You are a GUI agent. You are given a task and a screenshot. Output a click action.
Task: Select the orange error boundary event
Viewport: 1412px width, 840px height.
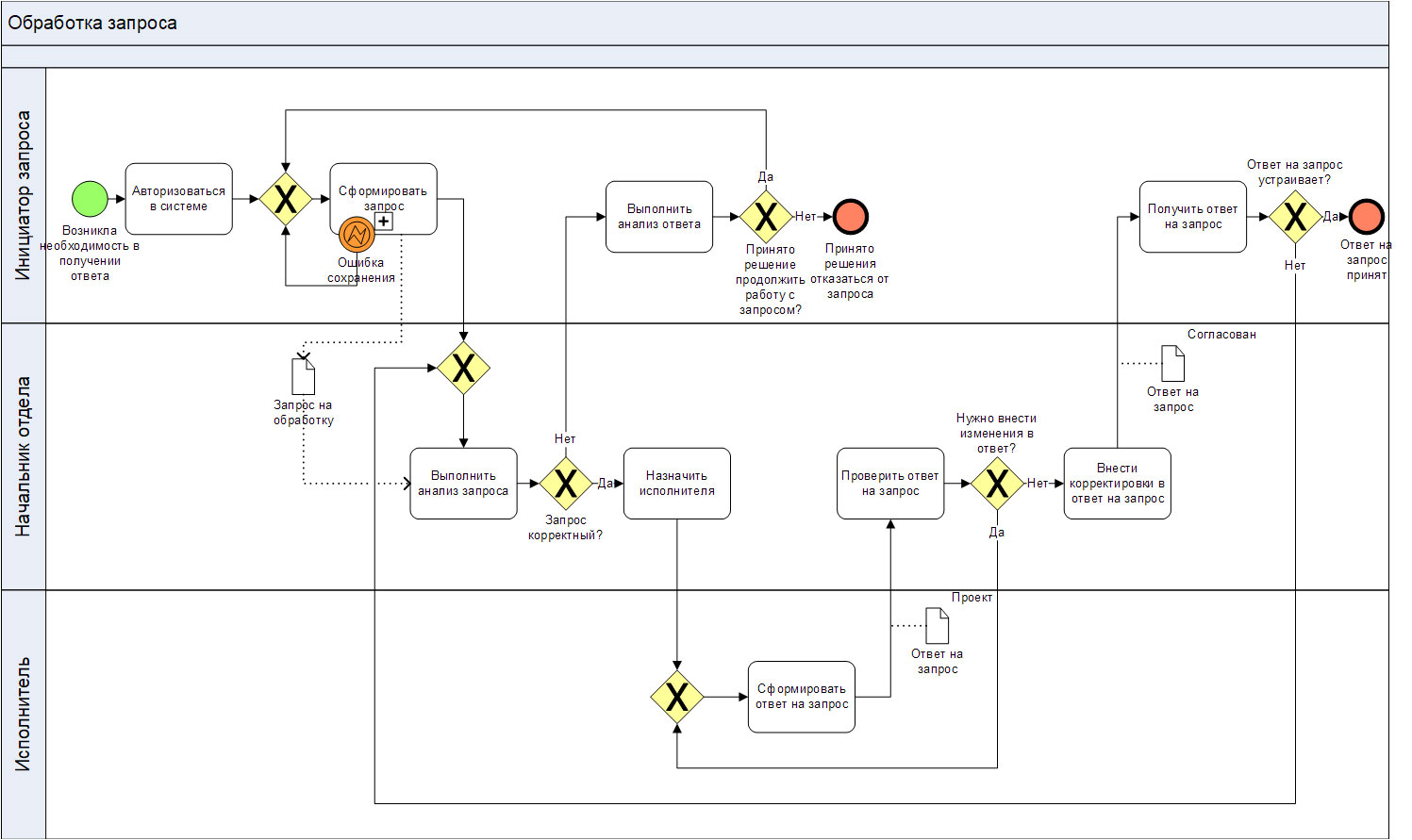point(357,234)
